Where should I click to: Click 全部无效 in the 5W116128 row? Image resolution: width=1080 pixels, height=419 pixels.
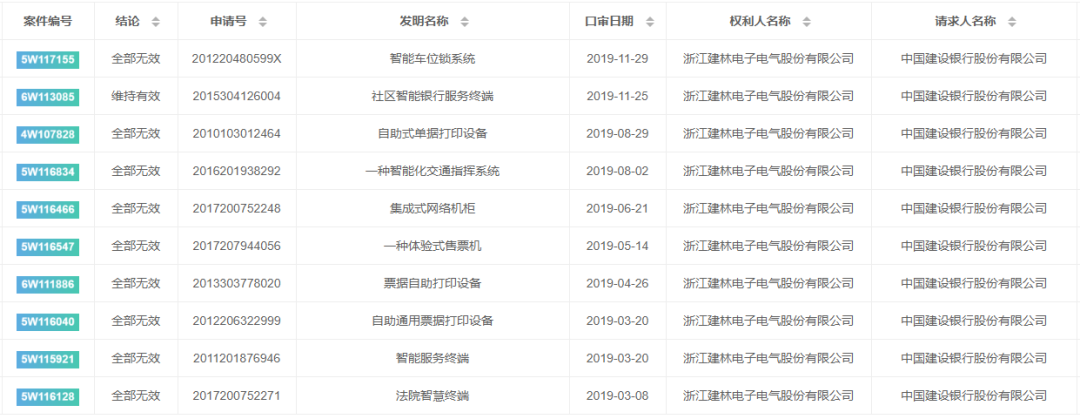pyautogui.click(x=136, y=396)
